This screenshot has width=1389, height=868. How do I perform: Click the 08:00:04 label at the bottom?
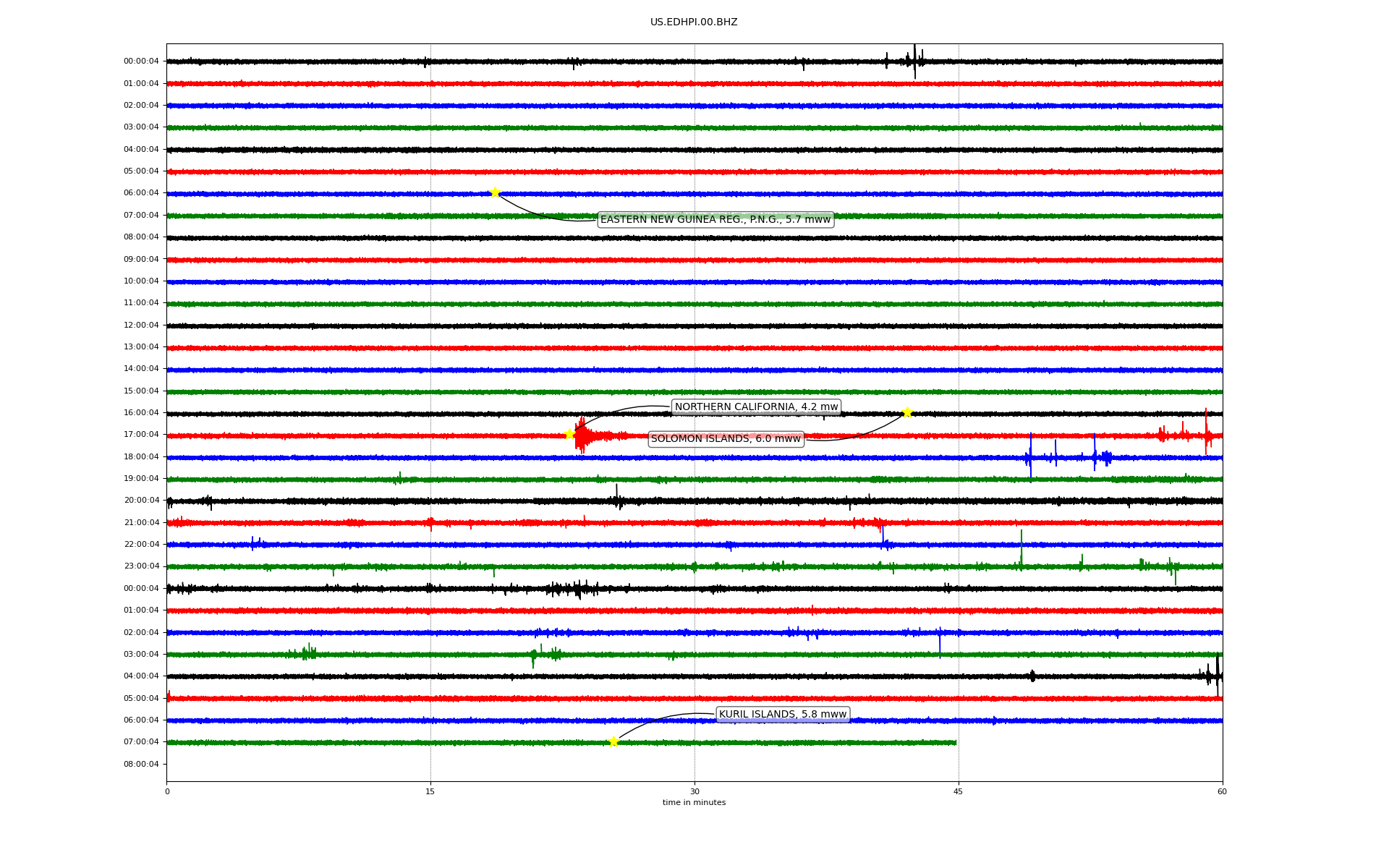141,765
